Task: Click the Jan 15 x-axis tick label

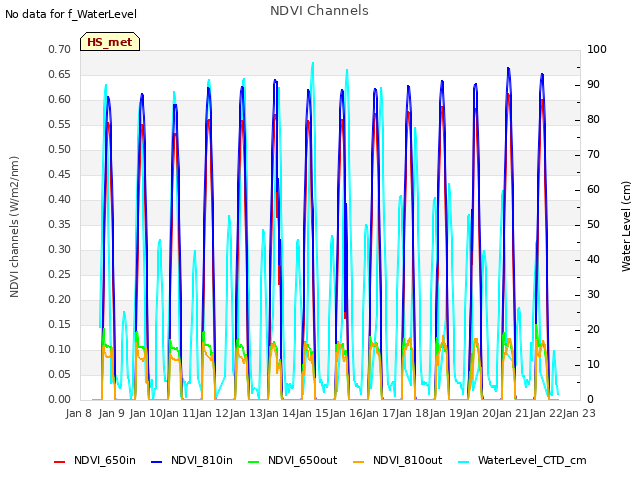Action: tap(312, 413)
